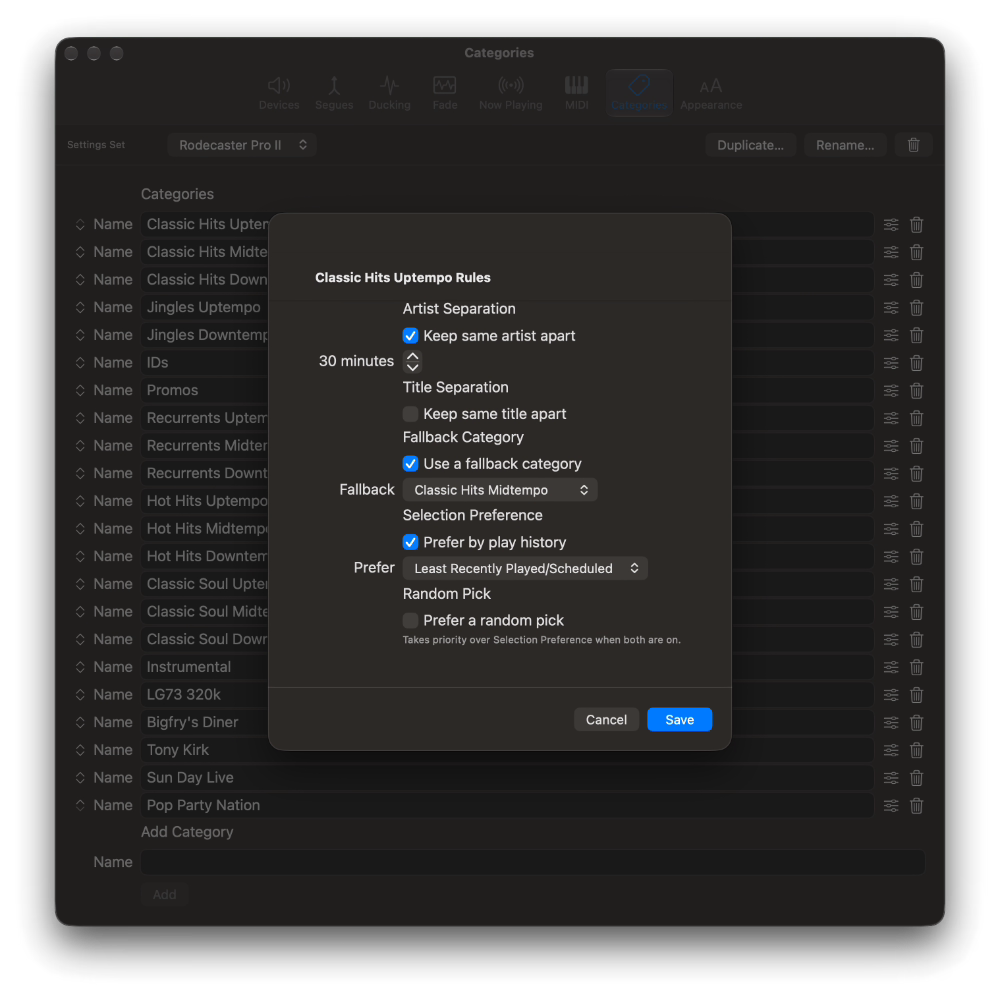Click the Tony Kirk name field

pyautogui.click(x=507, y=750)
